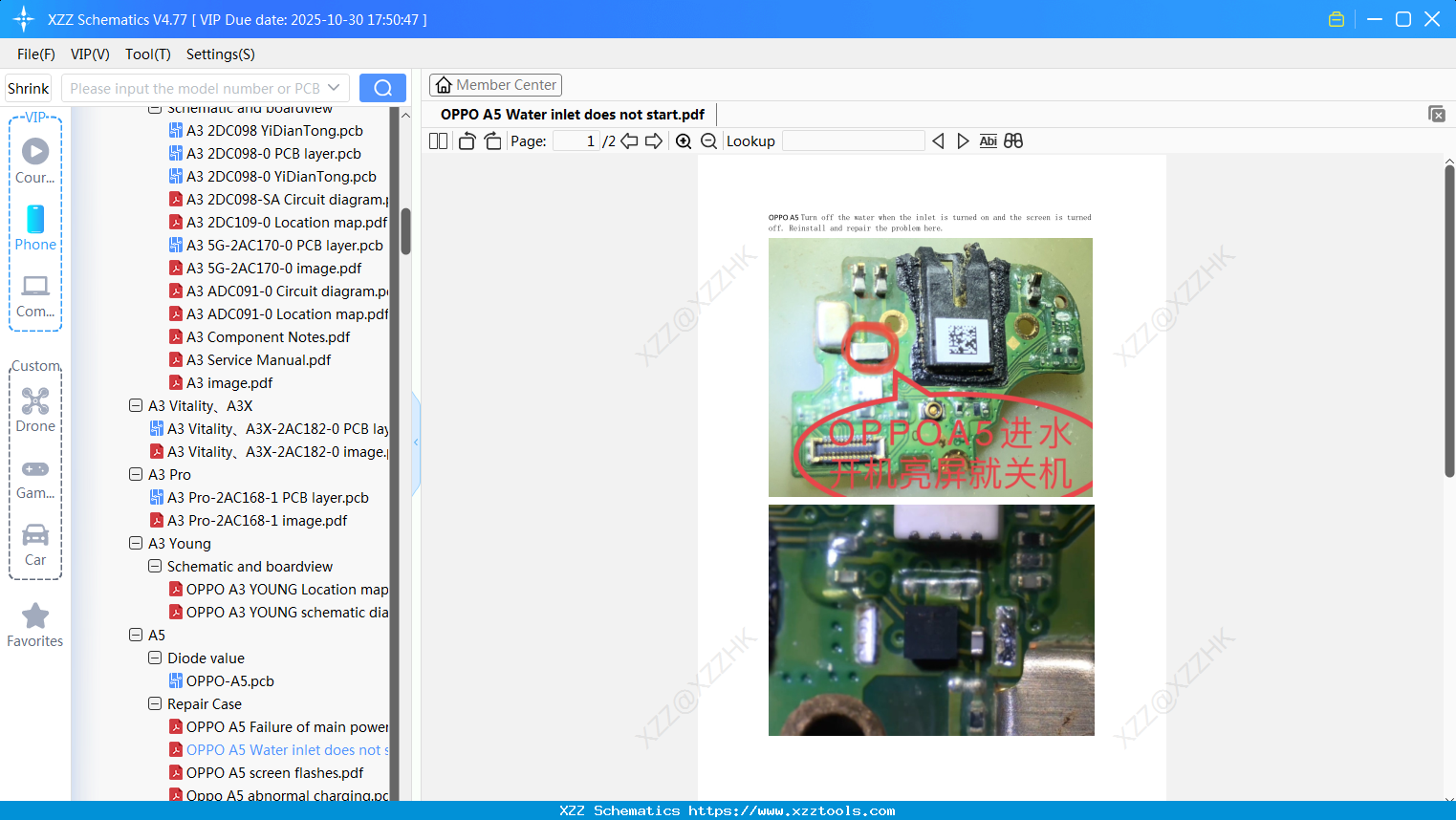Go to the next PDF page
This screenshot has height=820, width=1456.
pyautogui.click(x=654, y=141)
